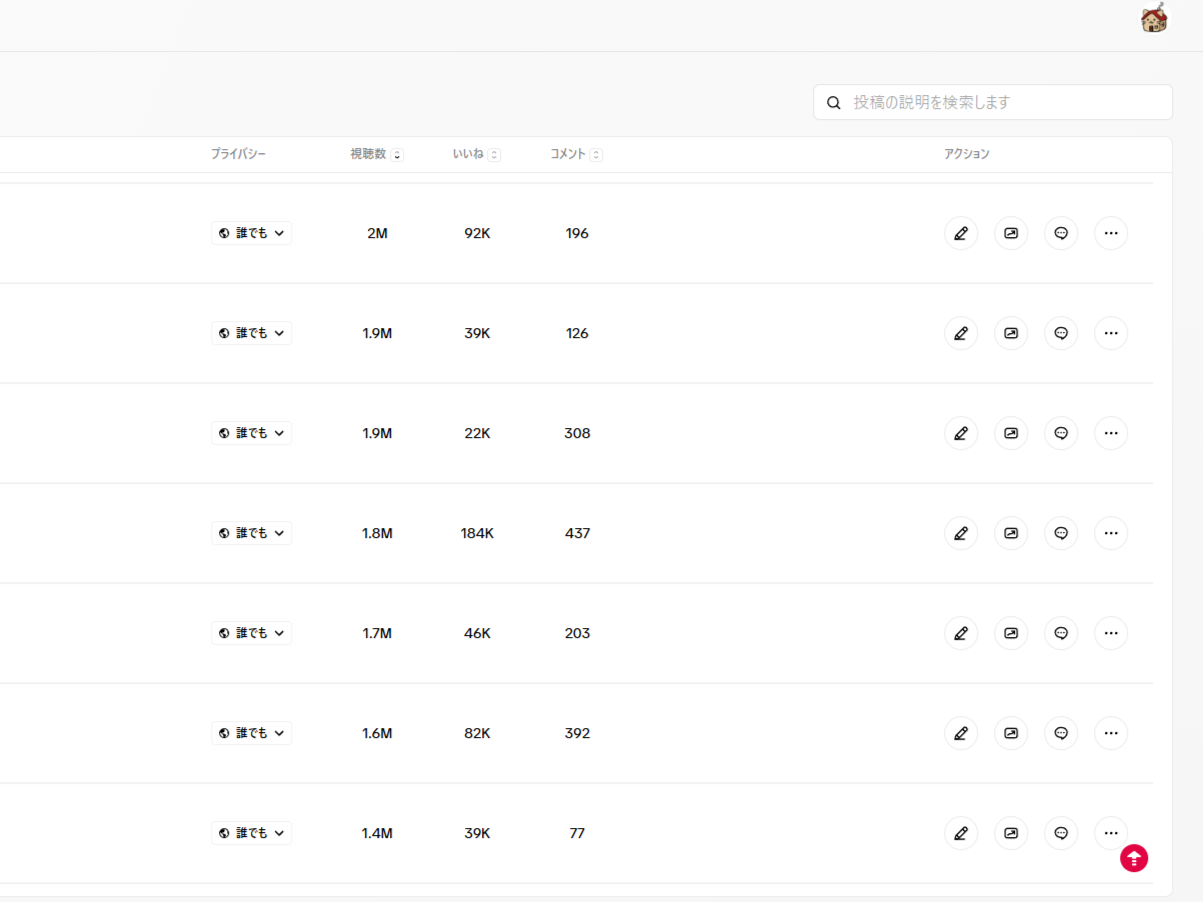The image size is (1203, 902).
Task: Click the 437 comments value
Action: tap(577, 533)
